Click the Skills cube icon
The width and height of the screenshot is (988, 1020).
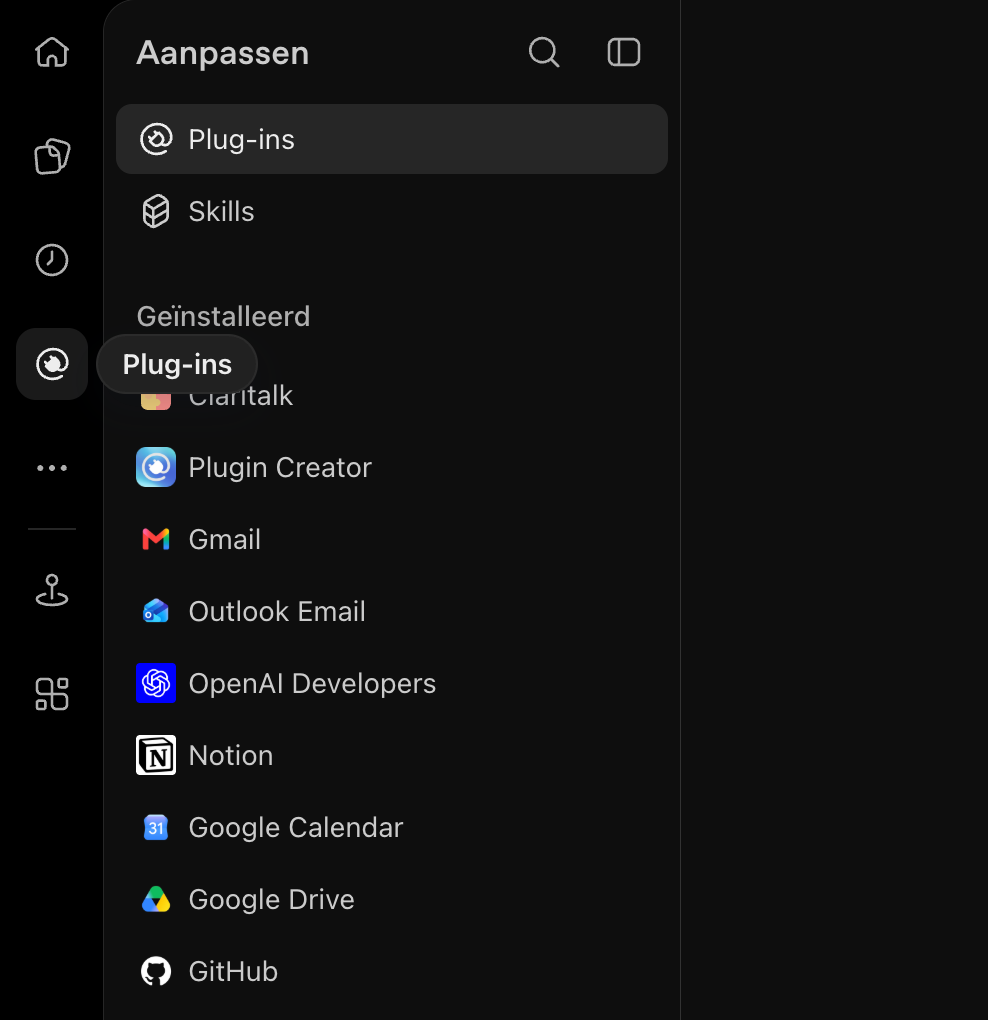[156, 211]
